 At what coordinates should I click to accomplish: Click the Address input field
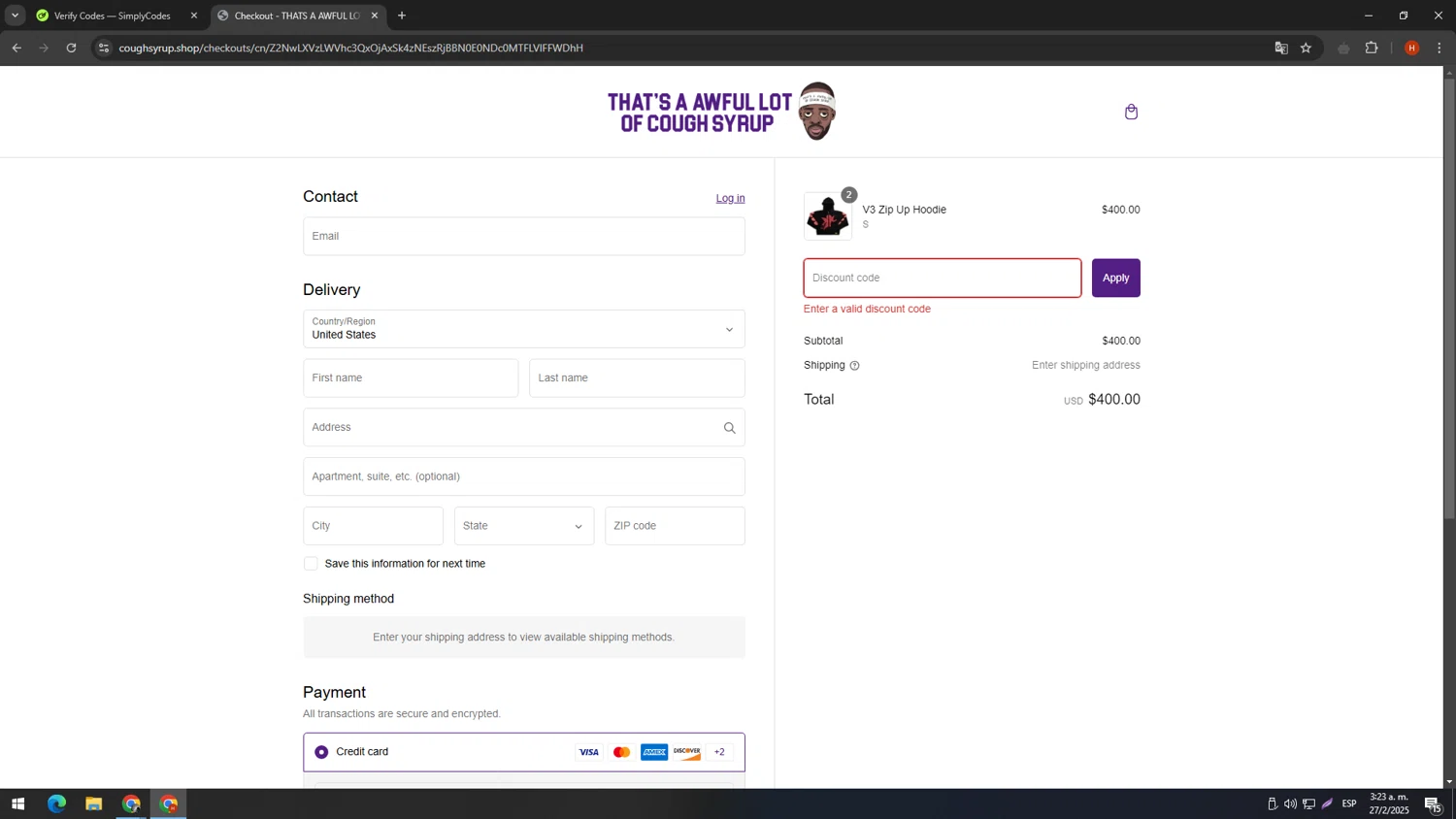524,428
